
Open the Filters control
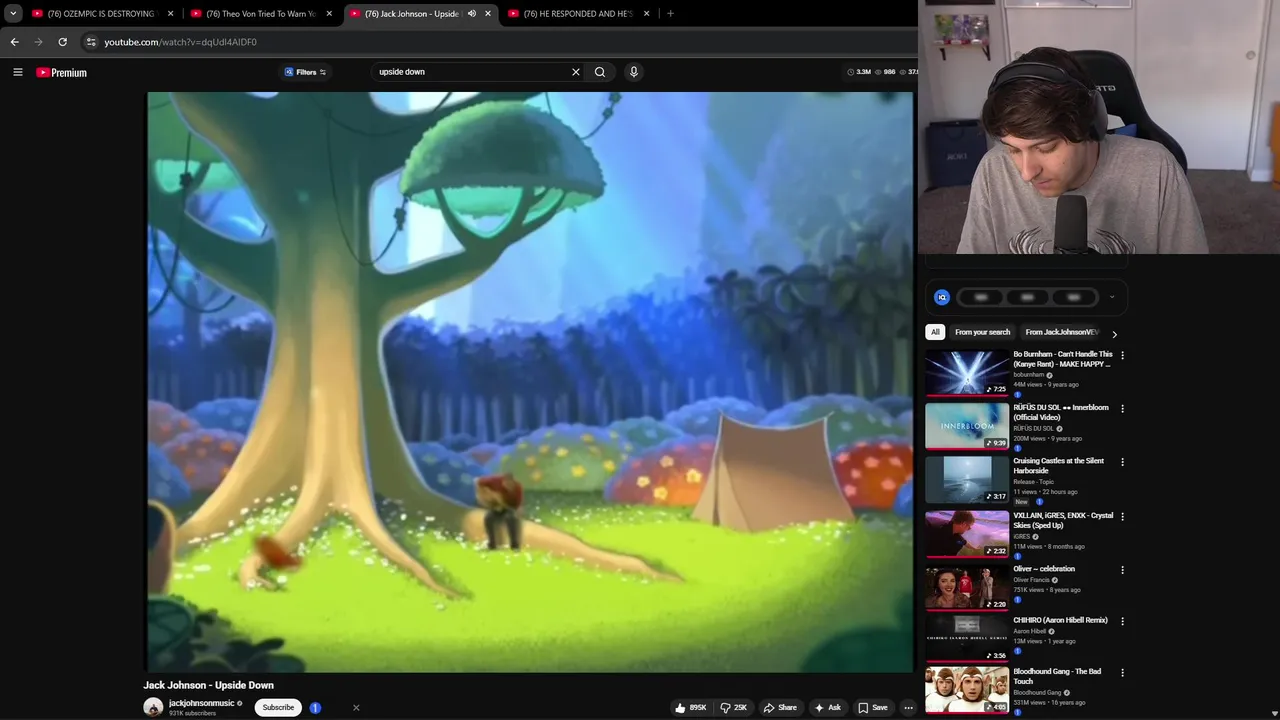pyautogui.click(x=305, y=72)
